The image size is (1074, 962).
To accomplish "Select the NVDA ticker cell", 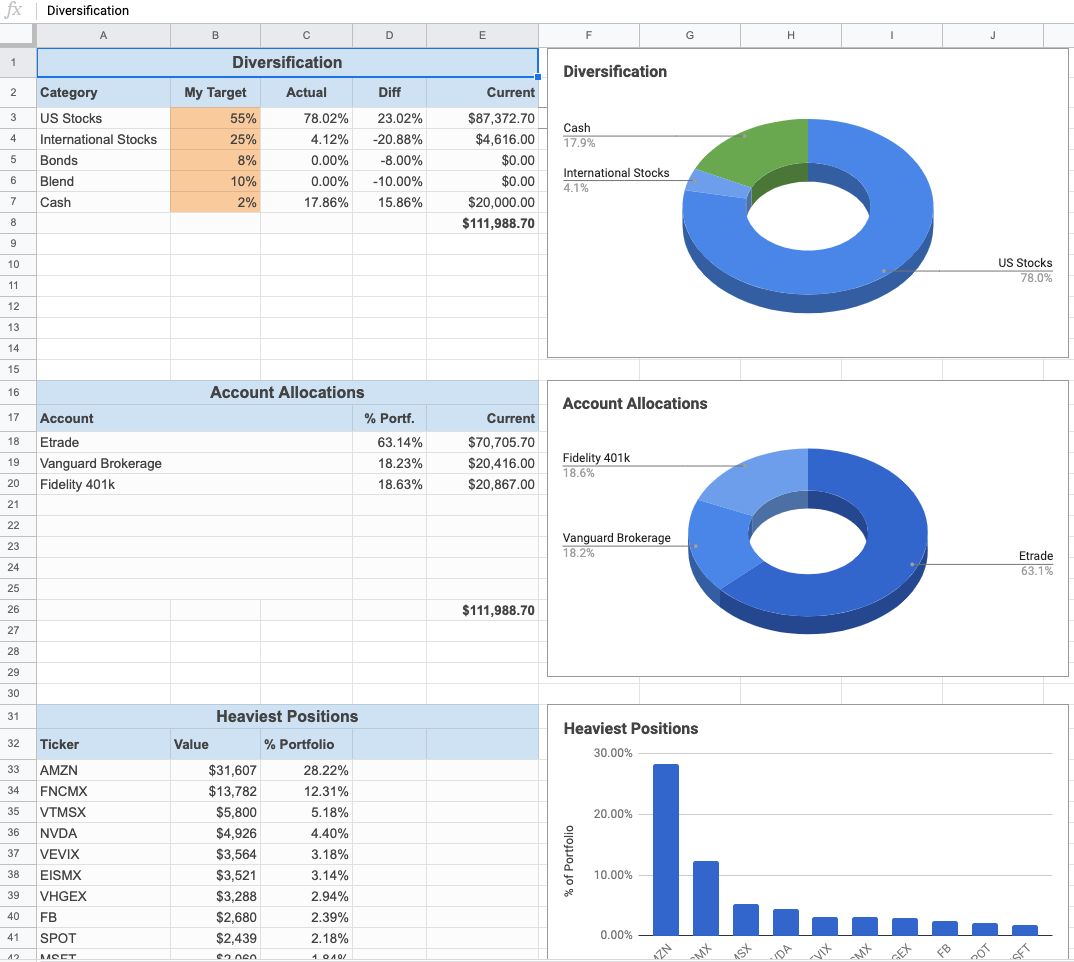I will 103,833.
